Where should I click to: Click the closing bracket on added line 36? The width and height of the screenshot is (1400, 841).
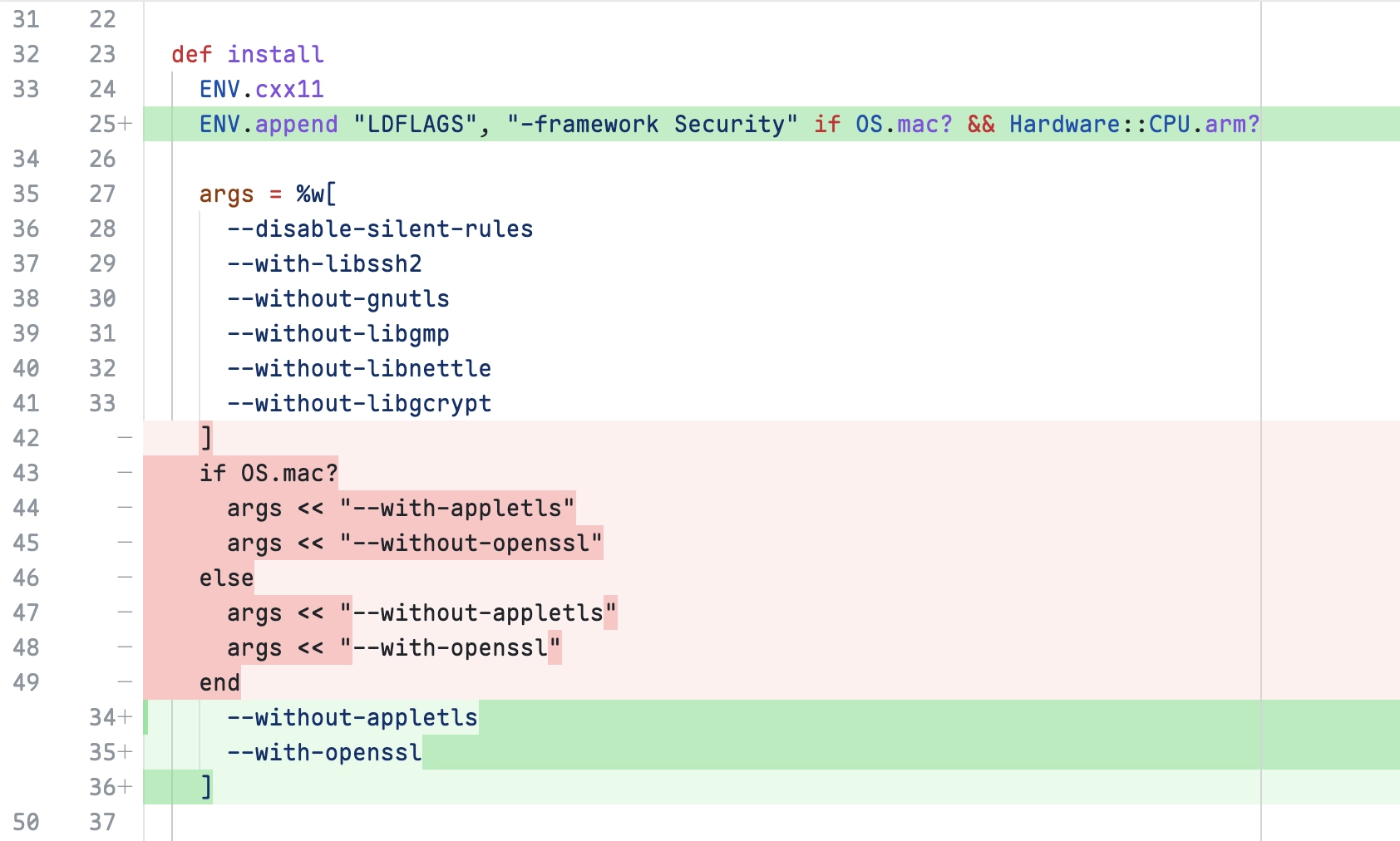coord(206,787)
